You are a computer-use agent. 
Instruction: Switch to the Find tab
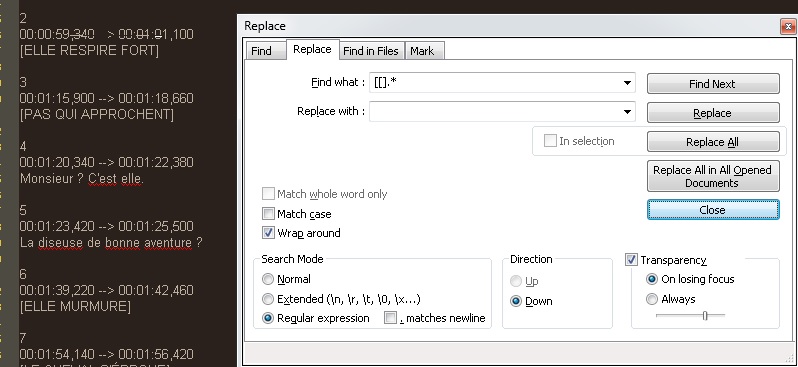pos(262,51)
